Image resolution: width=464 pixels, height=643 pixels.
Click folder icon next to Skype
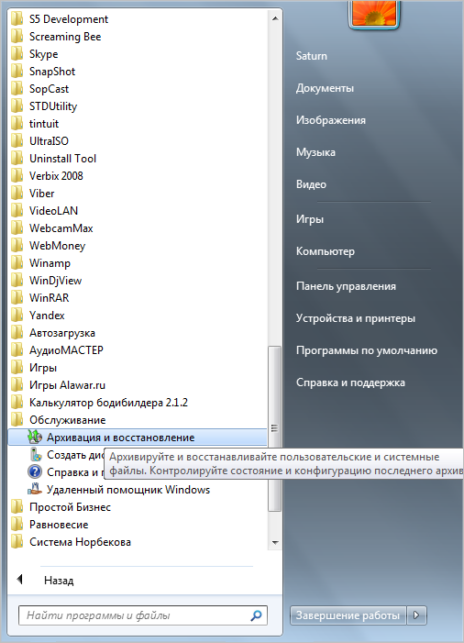tap(17, 54)
